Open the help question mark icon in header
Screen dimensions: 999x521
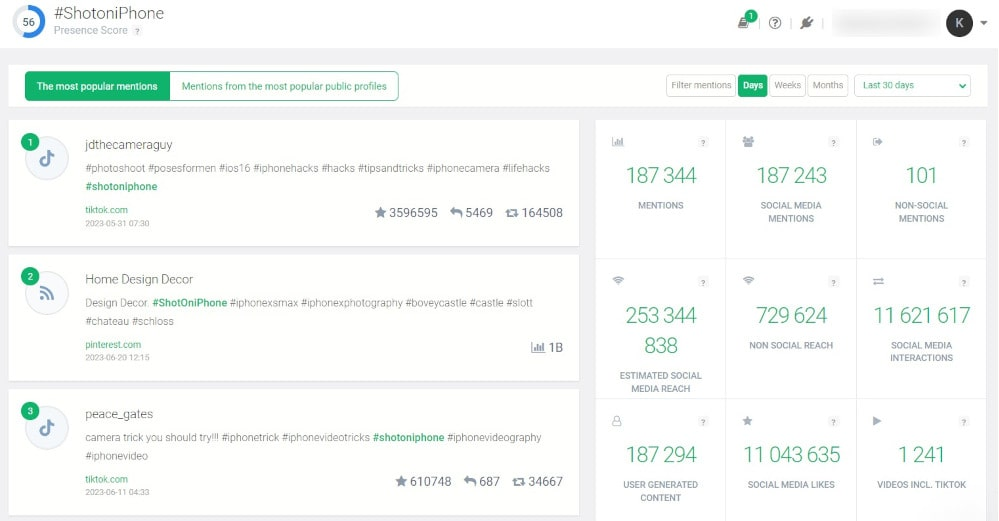pyautogui.click(x=775, y=23)
